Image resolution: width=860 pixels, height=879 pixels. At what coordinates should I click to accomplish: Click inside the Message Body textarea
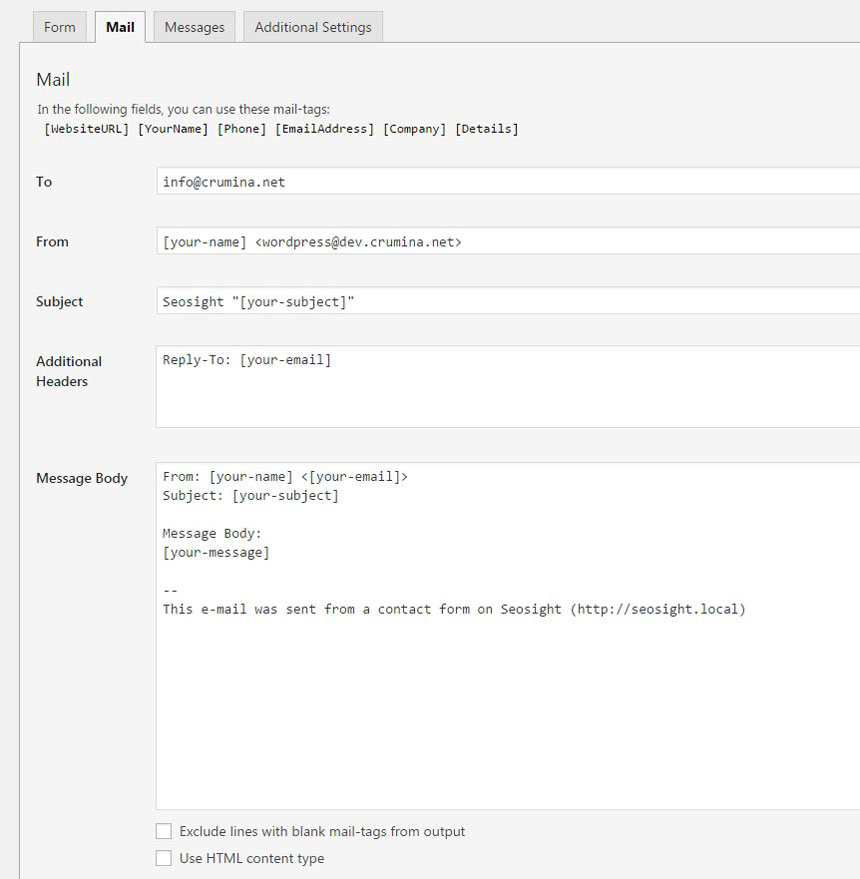point(508,700)
